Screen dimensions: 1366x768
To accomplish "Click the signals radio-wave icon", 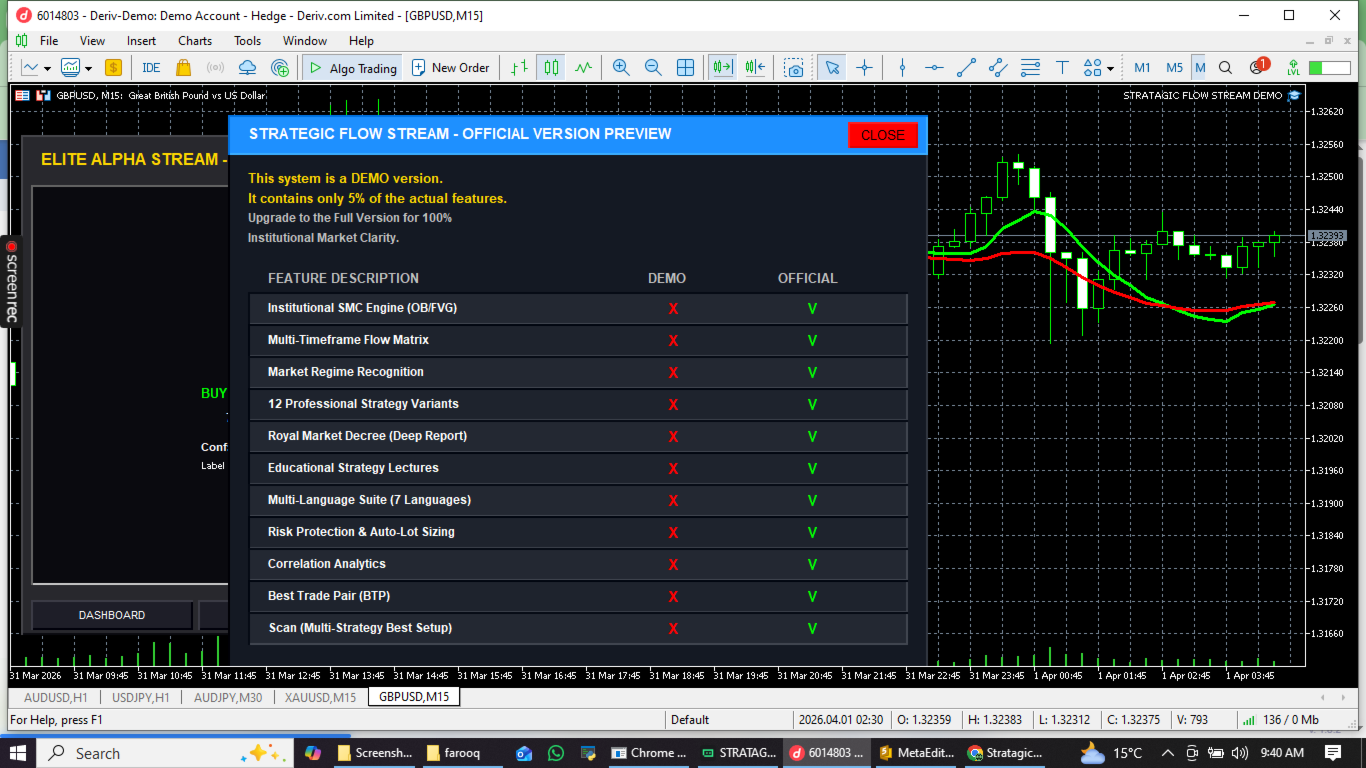I will click(215, 68).
